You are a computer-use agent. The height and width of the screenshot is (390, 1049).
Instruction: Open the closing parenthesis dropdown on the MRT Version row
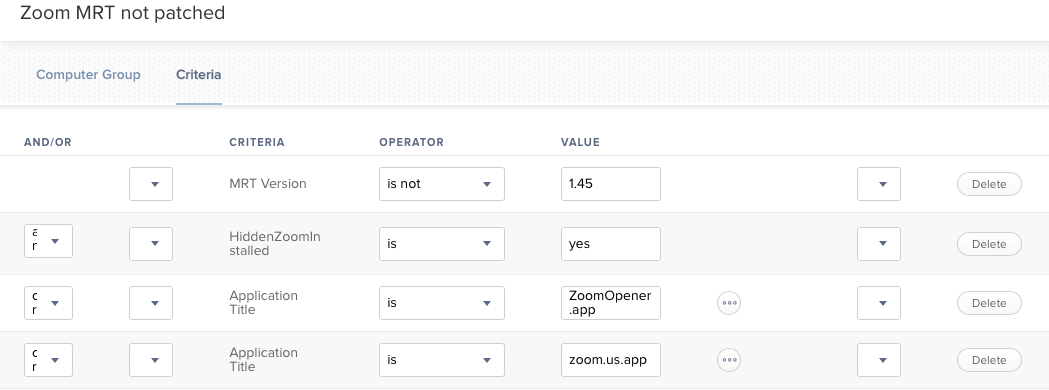click(x=878, y=184)
